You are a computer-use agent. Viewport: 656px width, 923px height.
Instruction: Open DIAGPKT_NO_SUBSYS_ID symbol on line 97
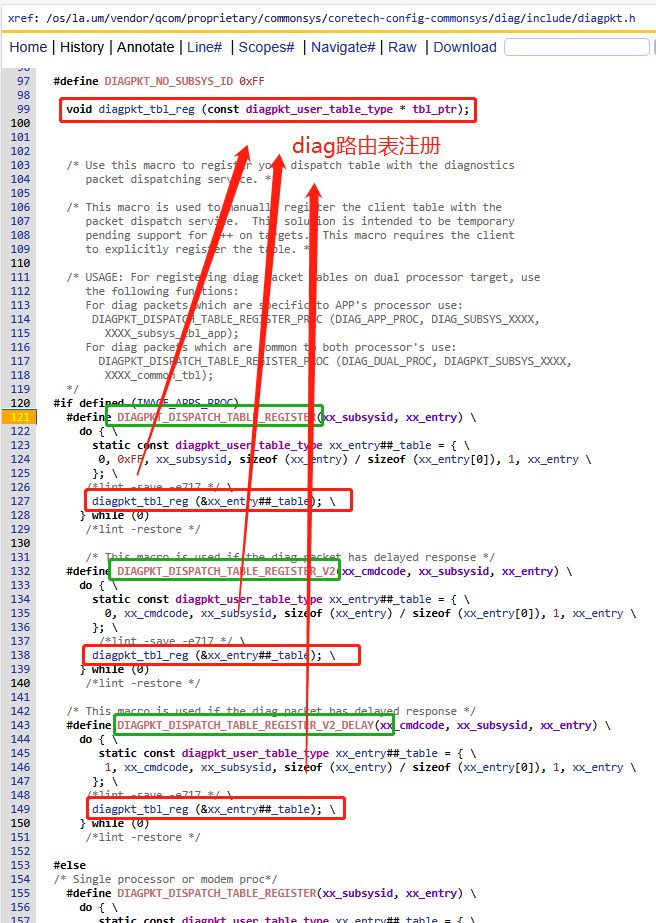coord(168,81)
